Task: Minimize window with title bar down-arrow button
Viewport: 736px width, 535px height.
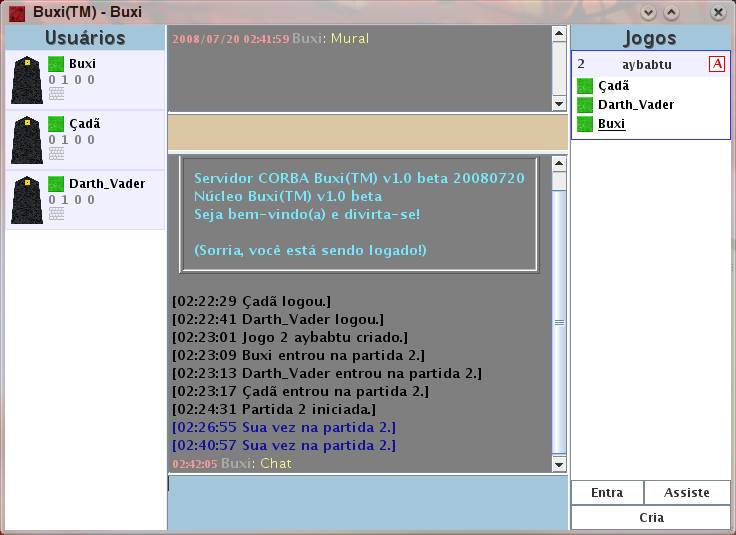Action: click(648, 12)
